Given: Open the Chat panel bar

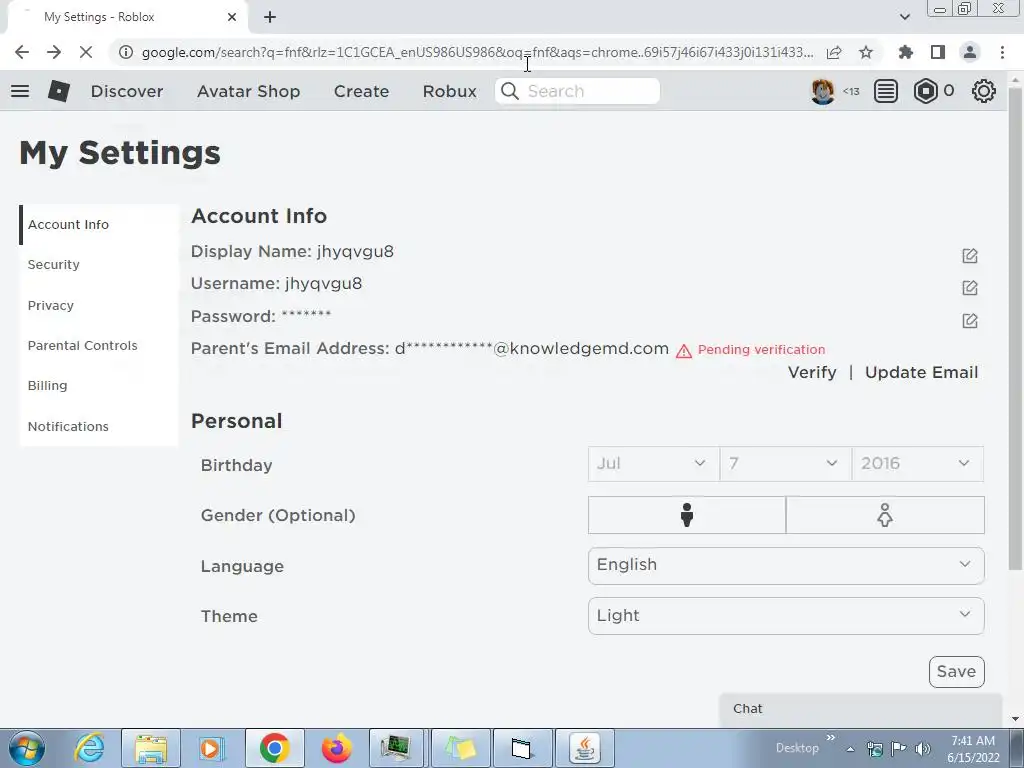Looking at the screenshot, I should 861,709.
